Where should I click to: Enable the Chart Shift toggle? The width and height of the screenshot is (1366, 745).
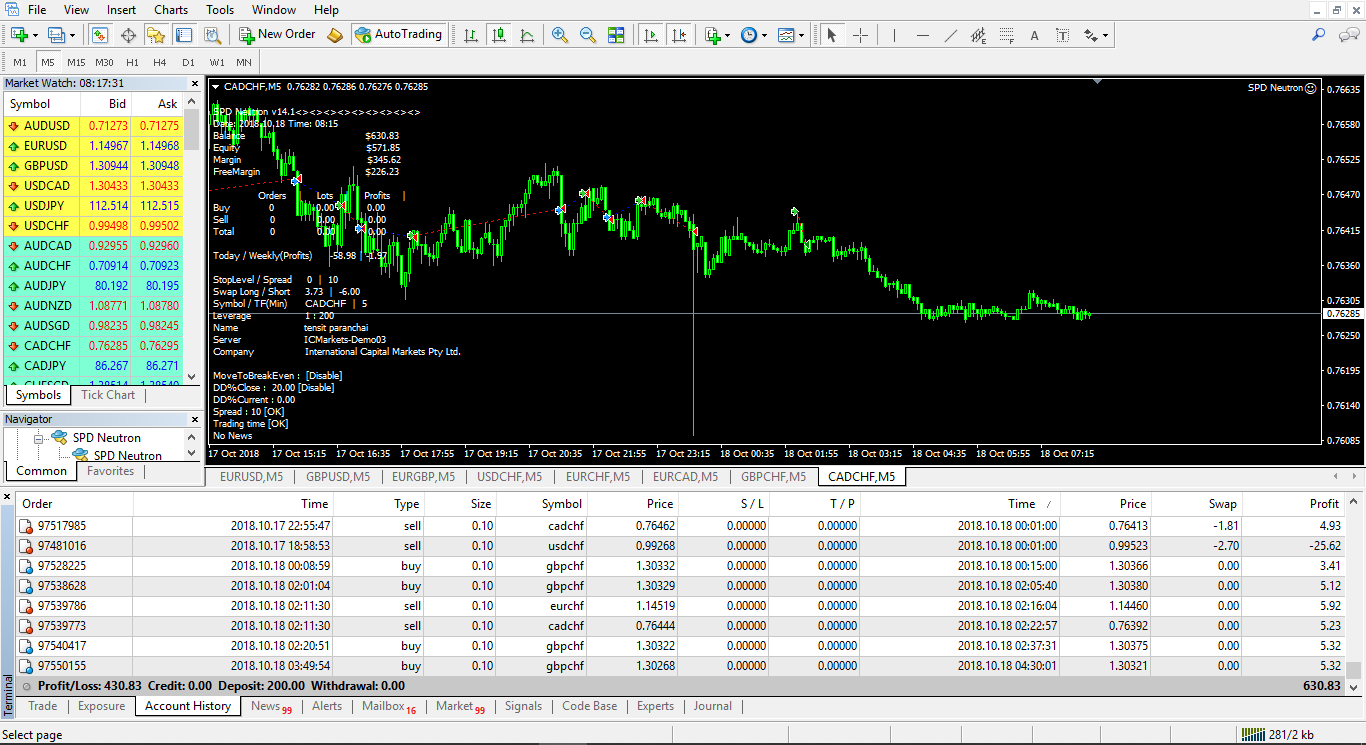click(680, 35)
